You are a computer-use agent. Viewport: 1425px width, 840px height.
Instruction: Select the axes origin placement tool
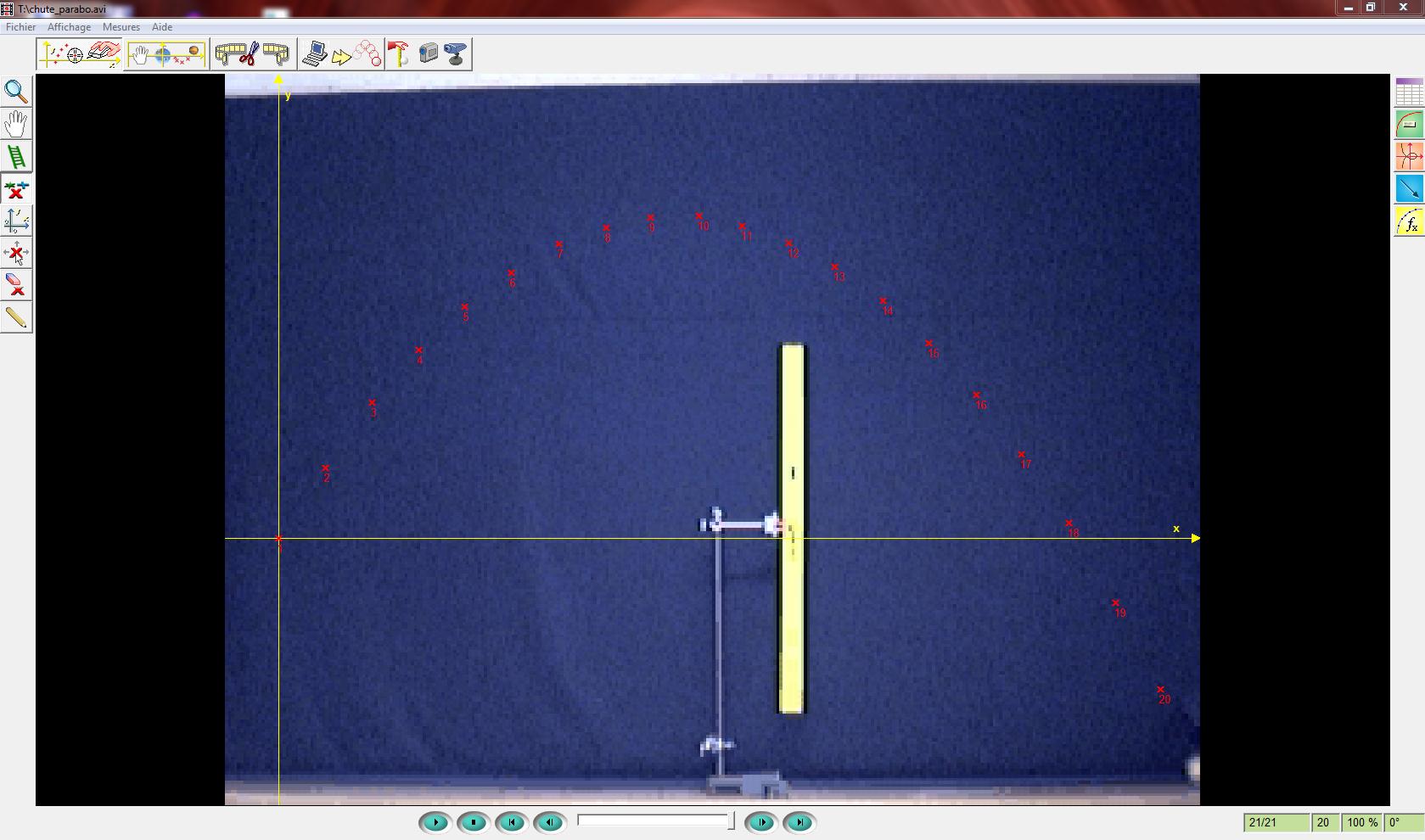pyautogui.click(x=16, y=221)
